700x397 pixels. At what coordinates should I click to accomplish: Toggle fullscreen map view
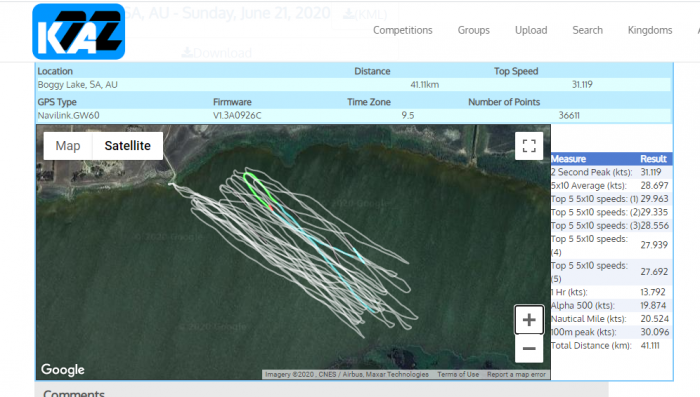(x=529, y=146)
